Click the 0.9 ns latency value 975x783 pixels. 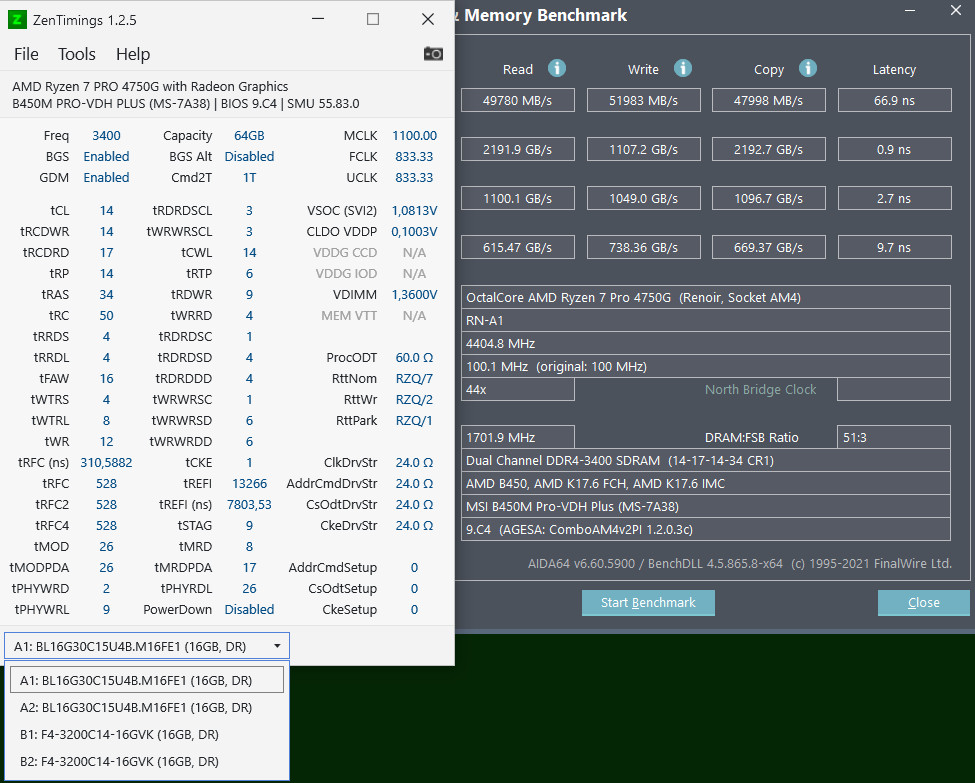pyautogui.click(x=894, y=149)
